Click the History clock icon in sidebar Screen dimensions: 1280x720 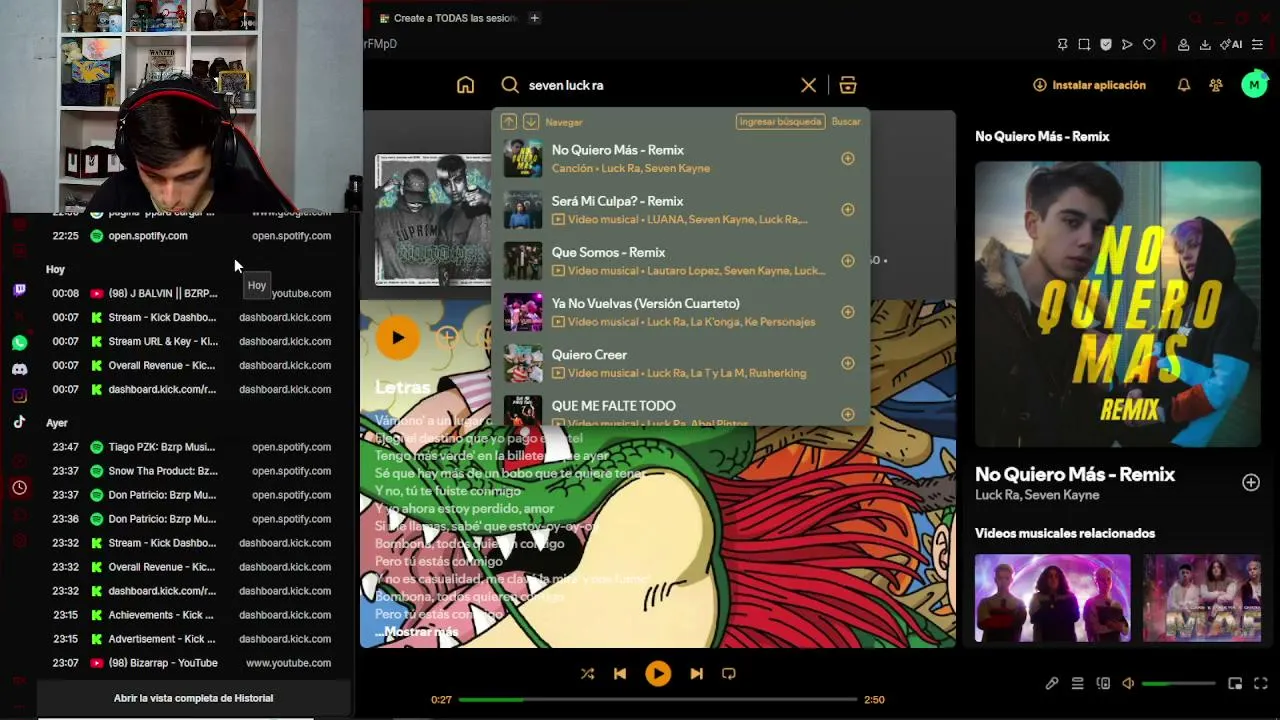pyautogui.click(x=19, y=488)
